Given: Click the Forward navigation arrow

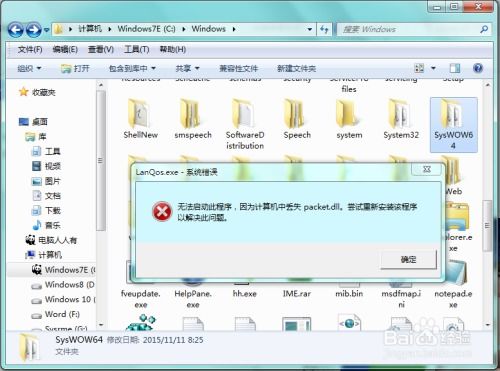Looking at the screenshot, I should (34, 30).
